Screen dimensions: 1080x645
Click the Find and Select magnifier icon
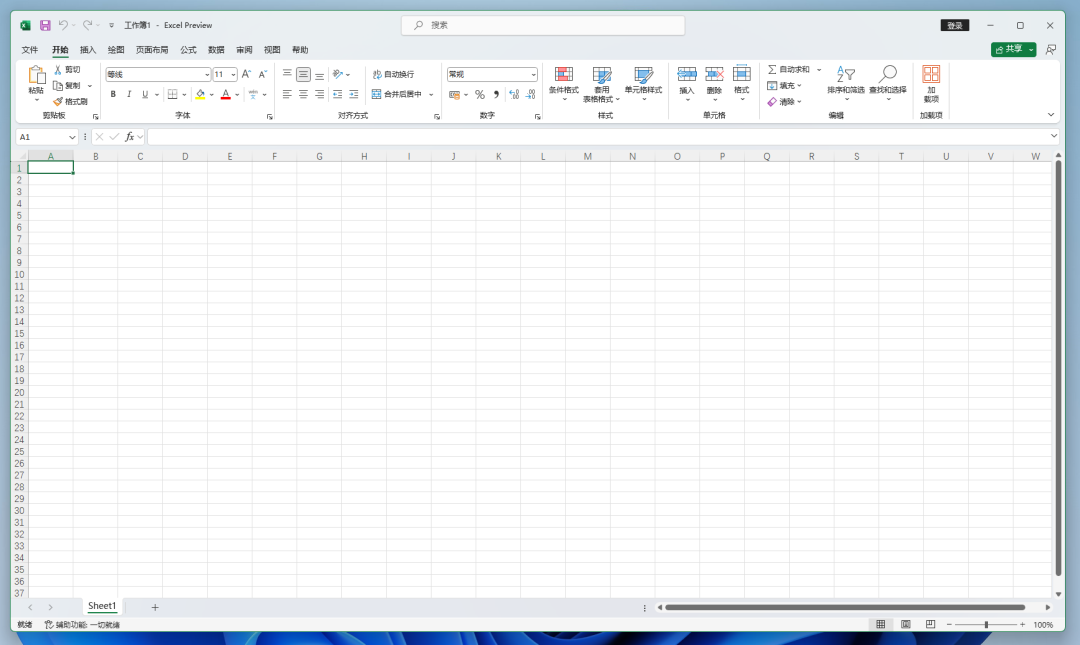888,74
